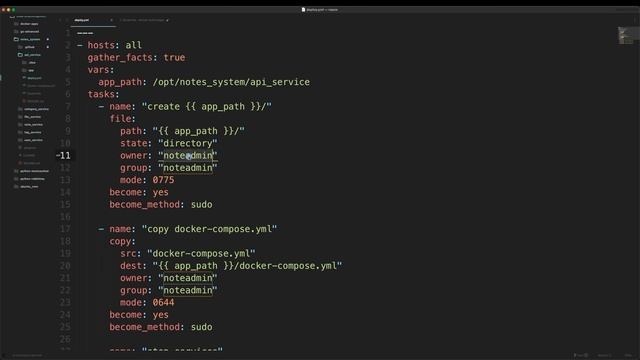The width and height of the screenshot is (640, 360).
Task: Click line number 17 in the gutter
Action: click(65, 229)
